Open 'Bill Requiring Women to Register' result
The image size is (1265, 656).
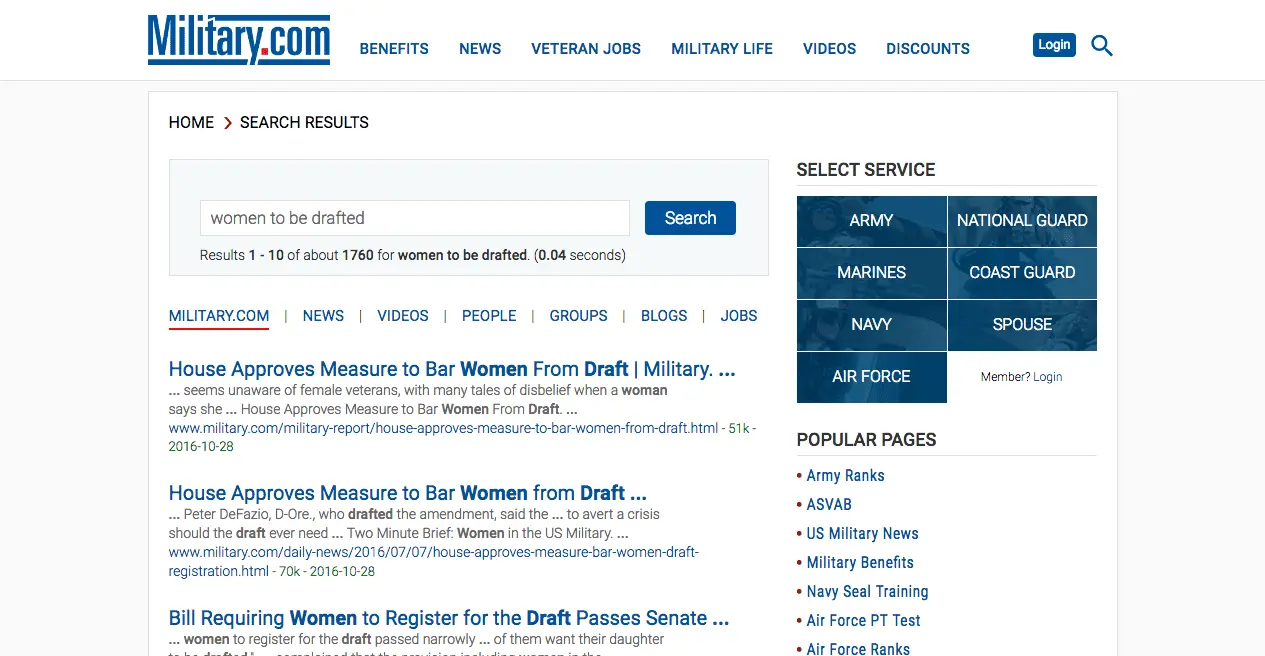[449, 618]
